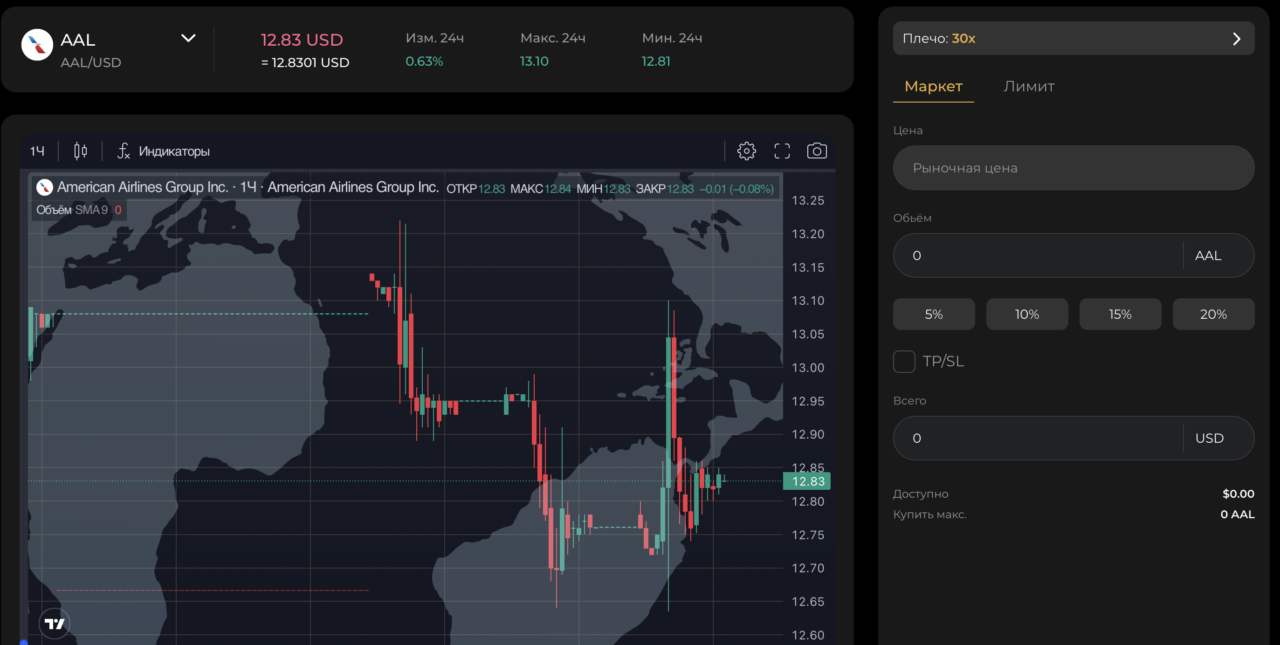Toggle fullscreen chart mode icon
This screenshot has height=645, width=1280.
782,151
